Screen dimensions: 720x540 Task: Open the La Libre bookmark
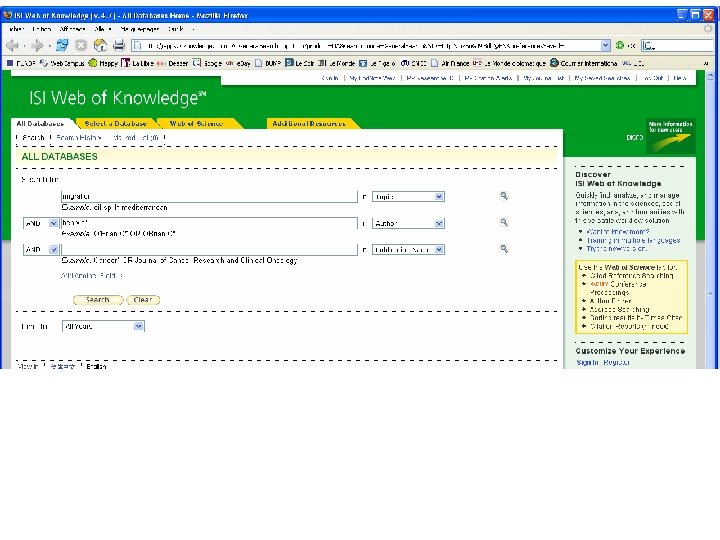click(x=138, y=63)
